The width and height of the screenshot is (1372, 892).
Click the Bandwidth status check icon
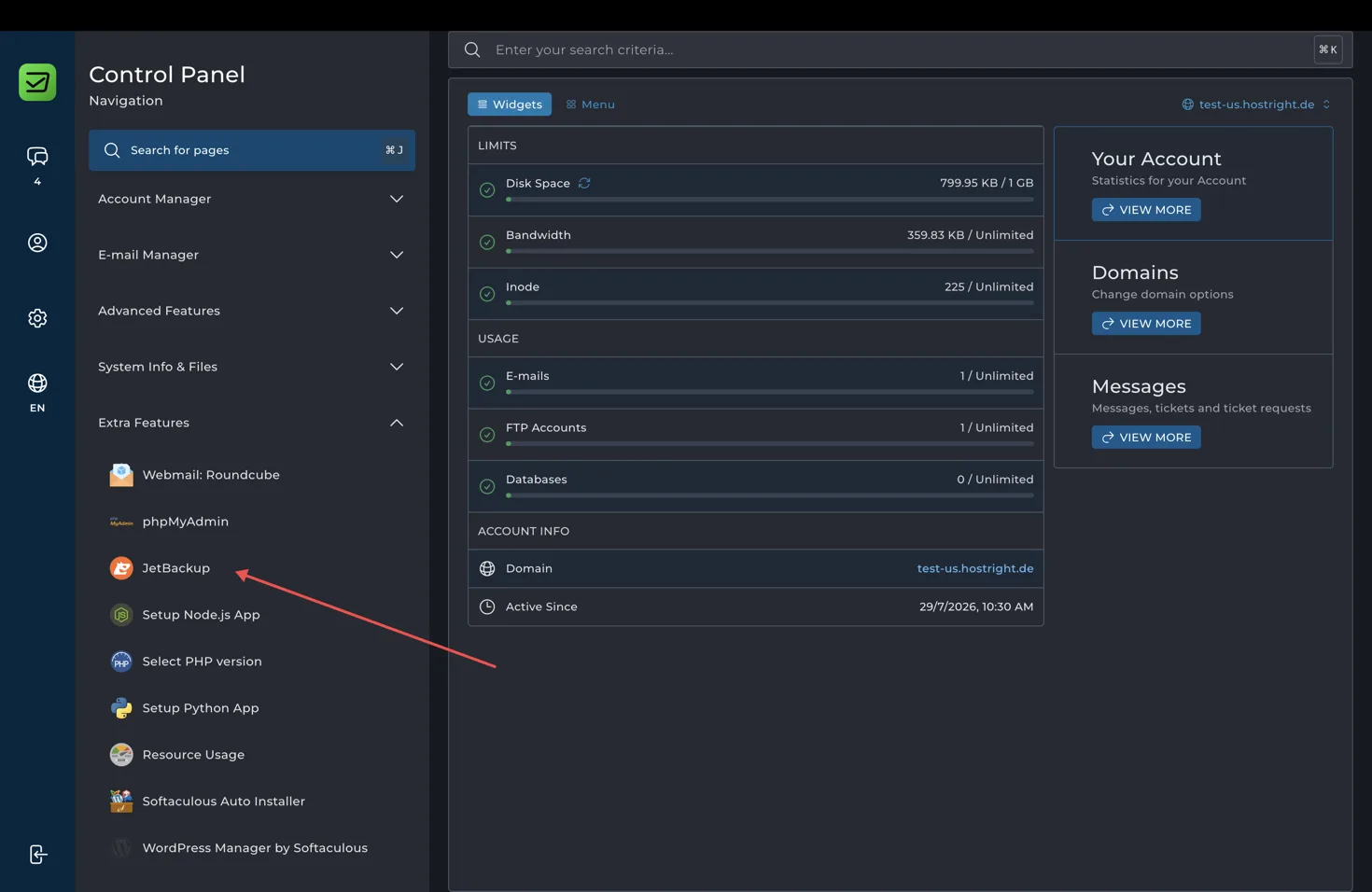click(487, 243)
